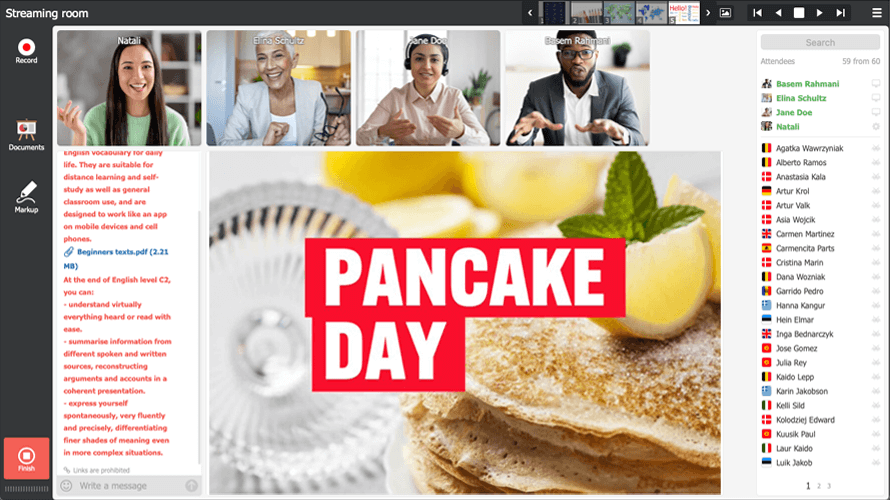Click the attendee Search field
Viewport: 890px width, 500px height.
tap(820, 43)
